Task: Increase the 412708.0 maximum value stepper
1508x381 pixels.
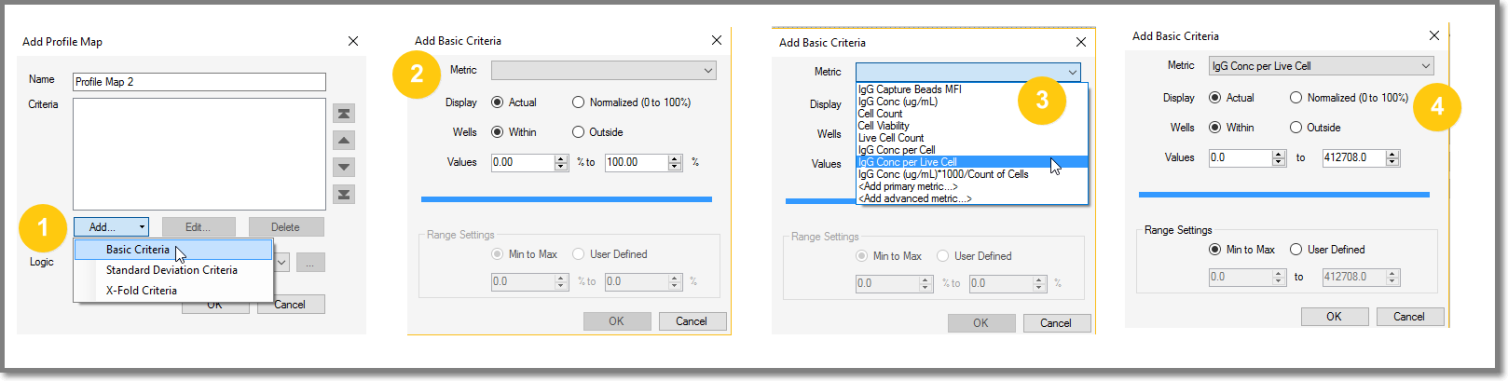Action: pos(1393,153)
